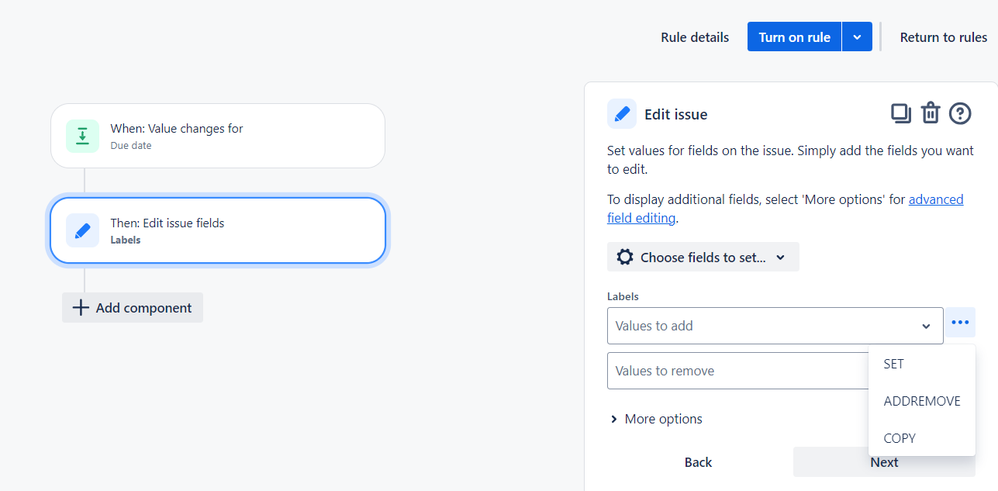Click Return to rules
Image resolution: width=998 pixels, height=491 pixels.
[943, 37]
